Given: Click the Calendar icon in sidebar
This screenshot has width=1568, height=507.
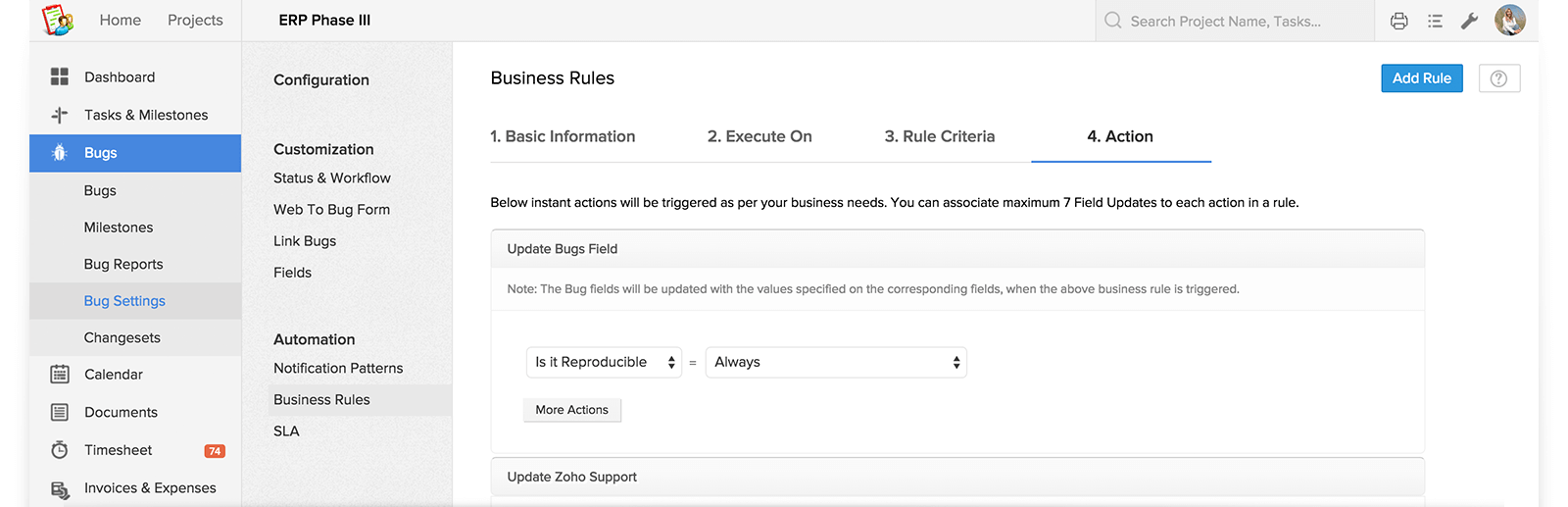Looking at the screenshot, I should click(60, 374).
